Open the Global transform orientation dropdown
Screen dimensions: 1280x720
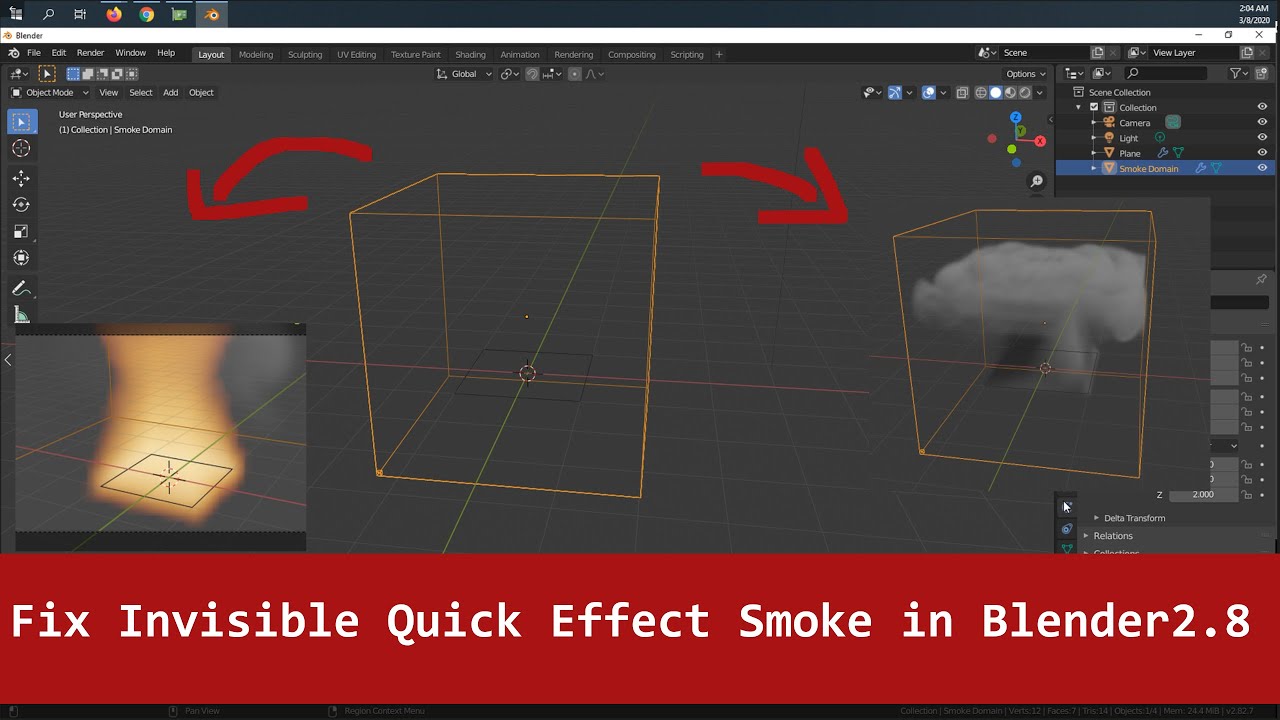click(465, 74)
